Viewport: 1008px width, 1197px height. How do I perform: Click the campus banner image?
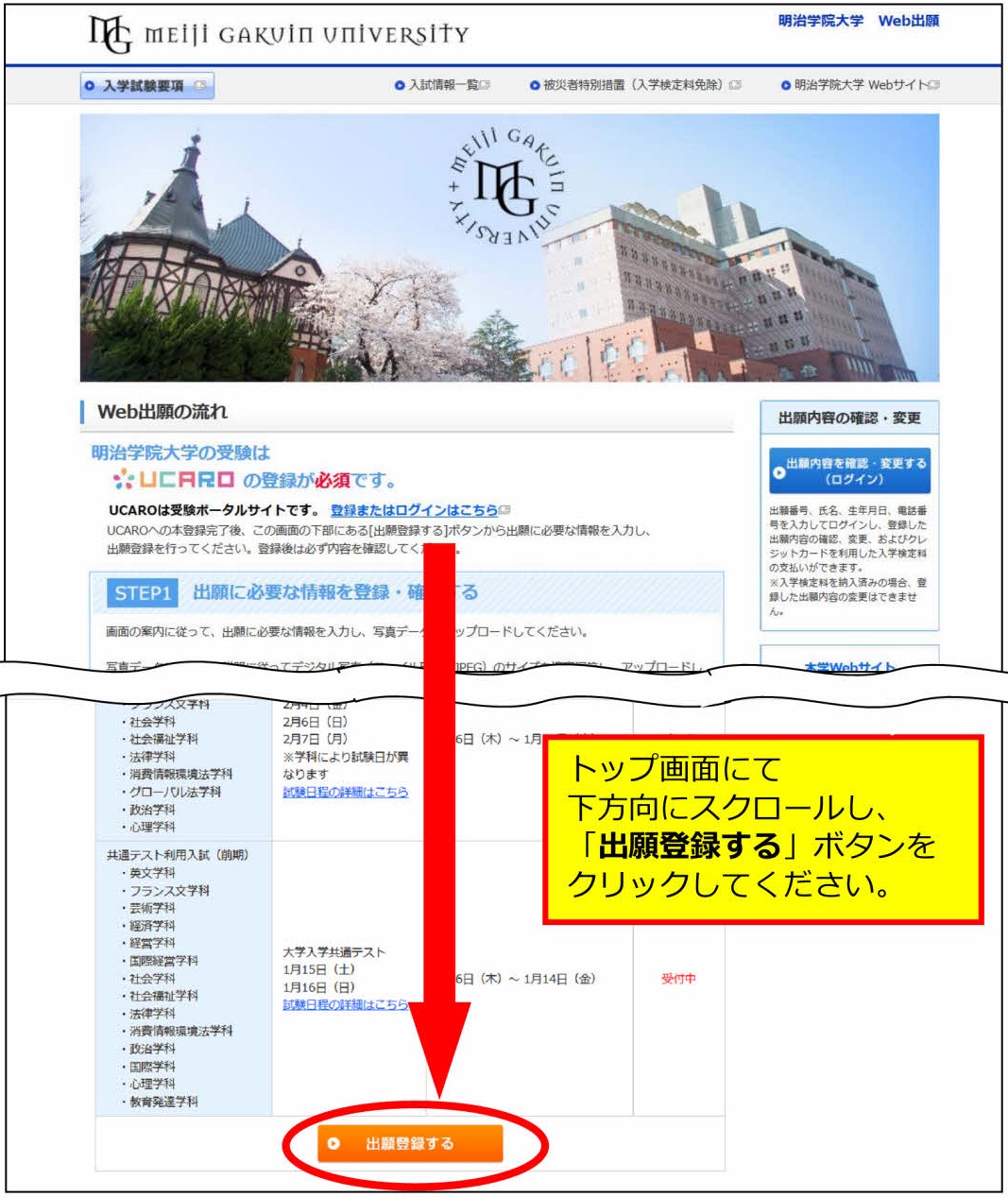(509, 248)
